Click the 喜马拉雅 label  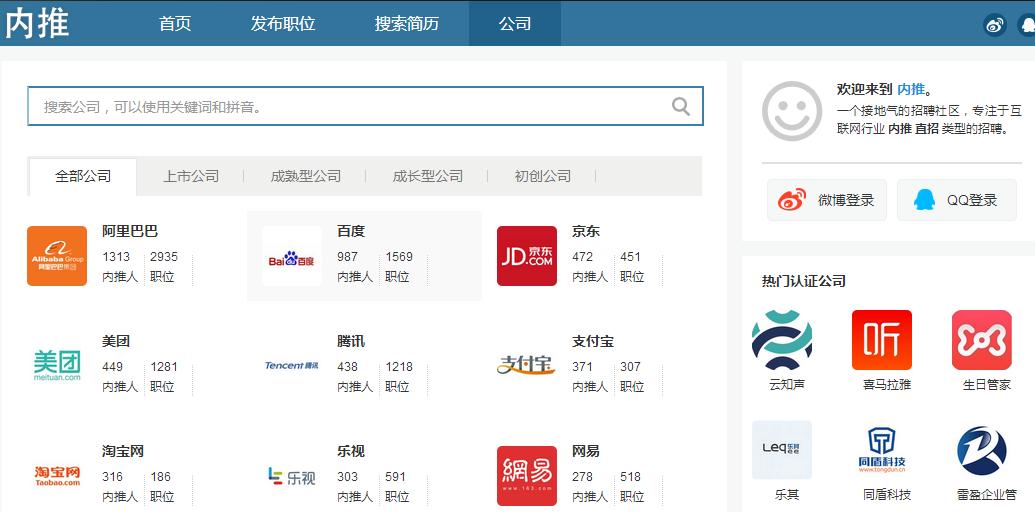(x=886, y=385)
